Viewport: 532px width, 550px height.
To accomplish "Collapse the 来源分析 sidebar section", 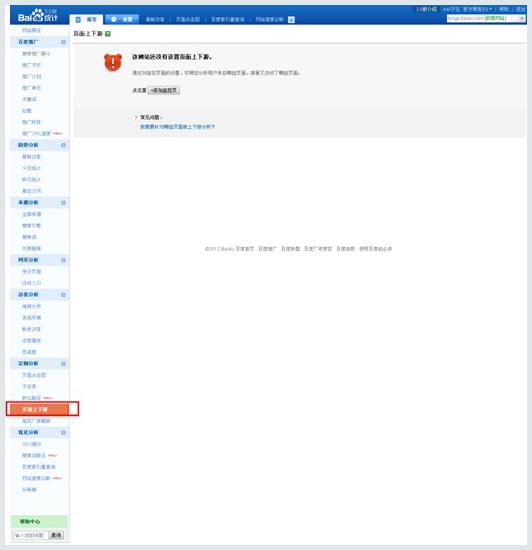I will click(63, 203).
